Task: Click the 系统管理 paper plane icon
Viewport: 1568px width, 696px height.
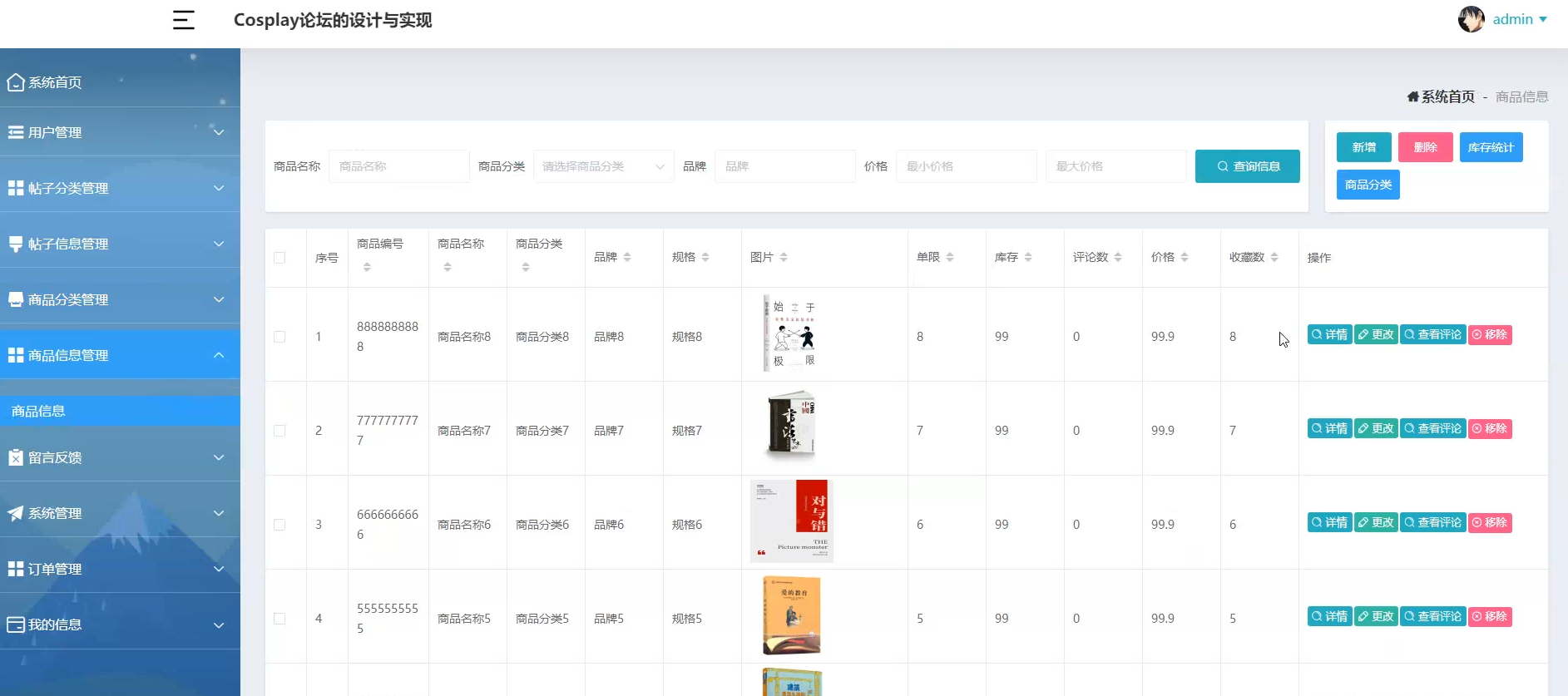Action: (x=16, y=513)
